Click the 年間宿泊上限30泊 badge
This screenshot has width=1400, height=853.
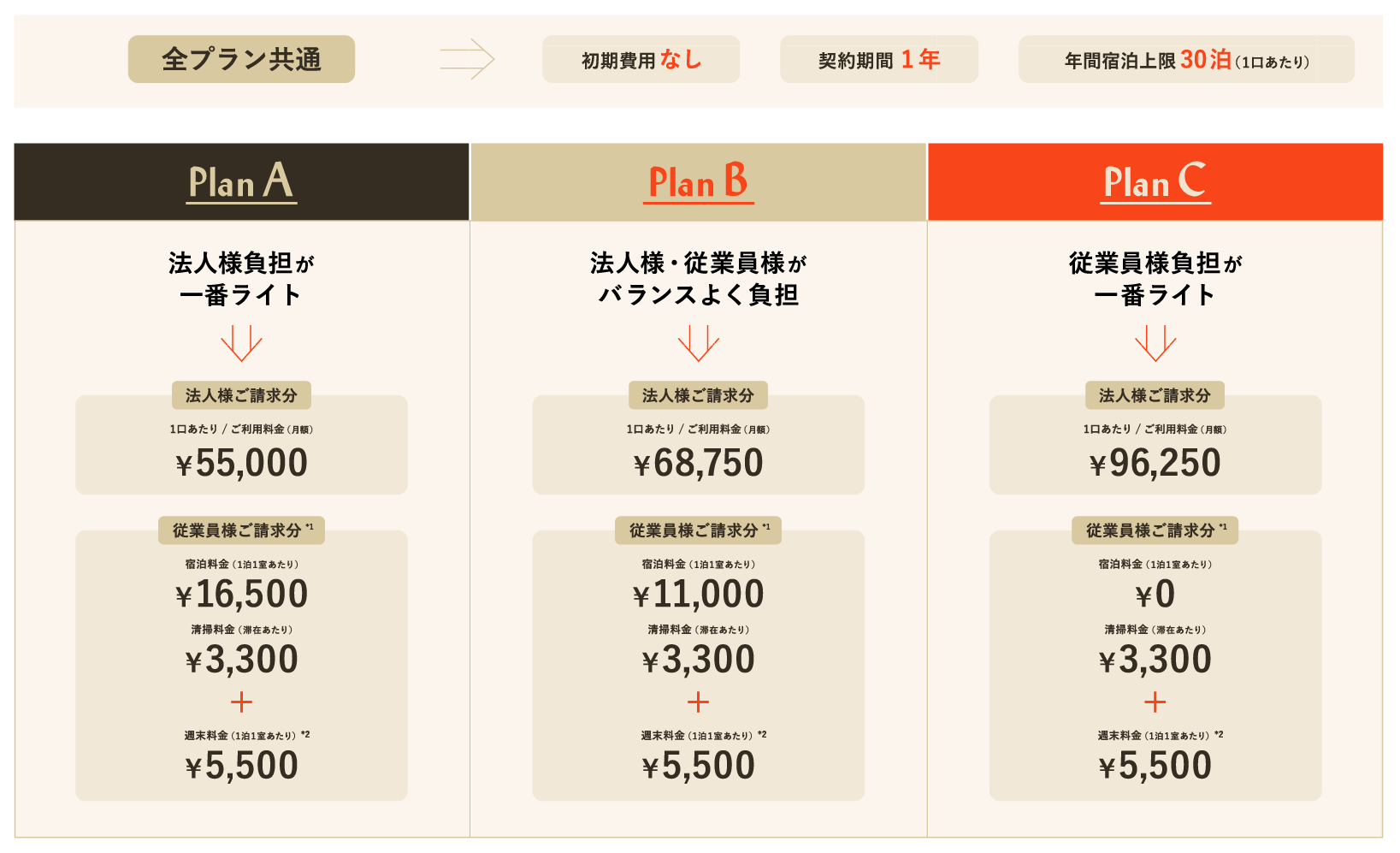[x=1186, y=60]
